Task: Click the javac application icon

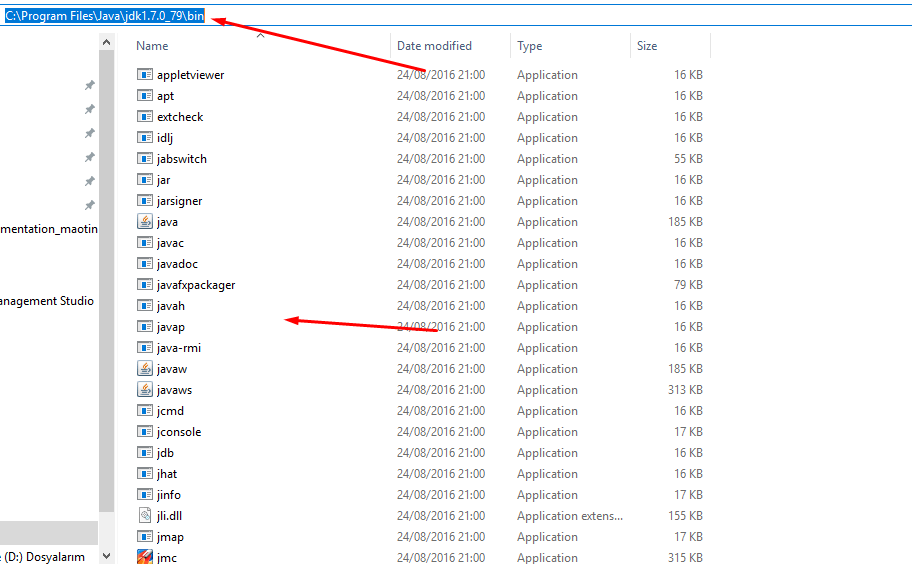Action: pyautogui.click(x=145, y=243)
